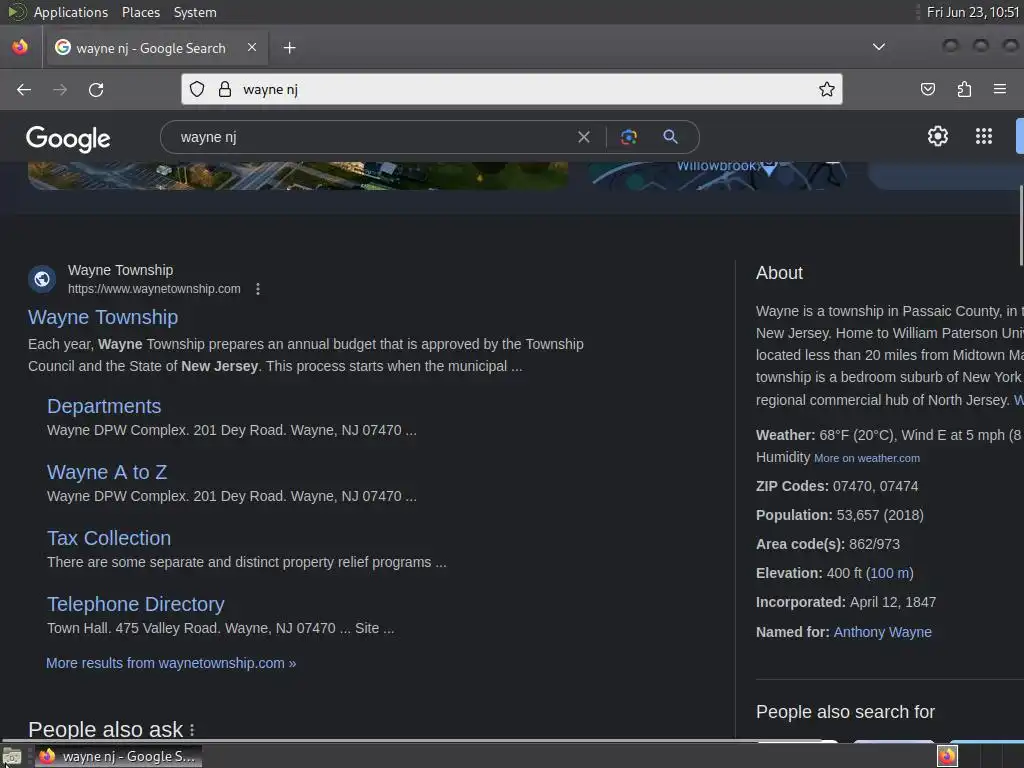Click the aerial photo thumbnail of Wayne
Image resolution: width=1024 pixels, height=768 pixels.
click(x=298, y=176)
